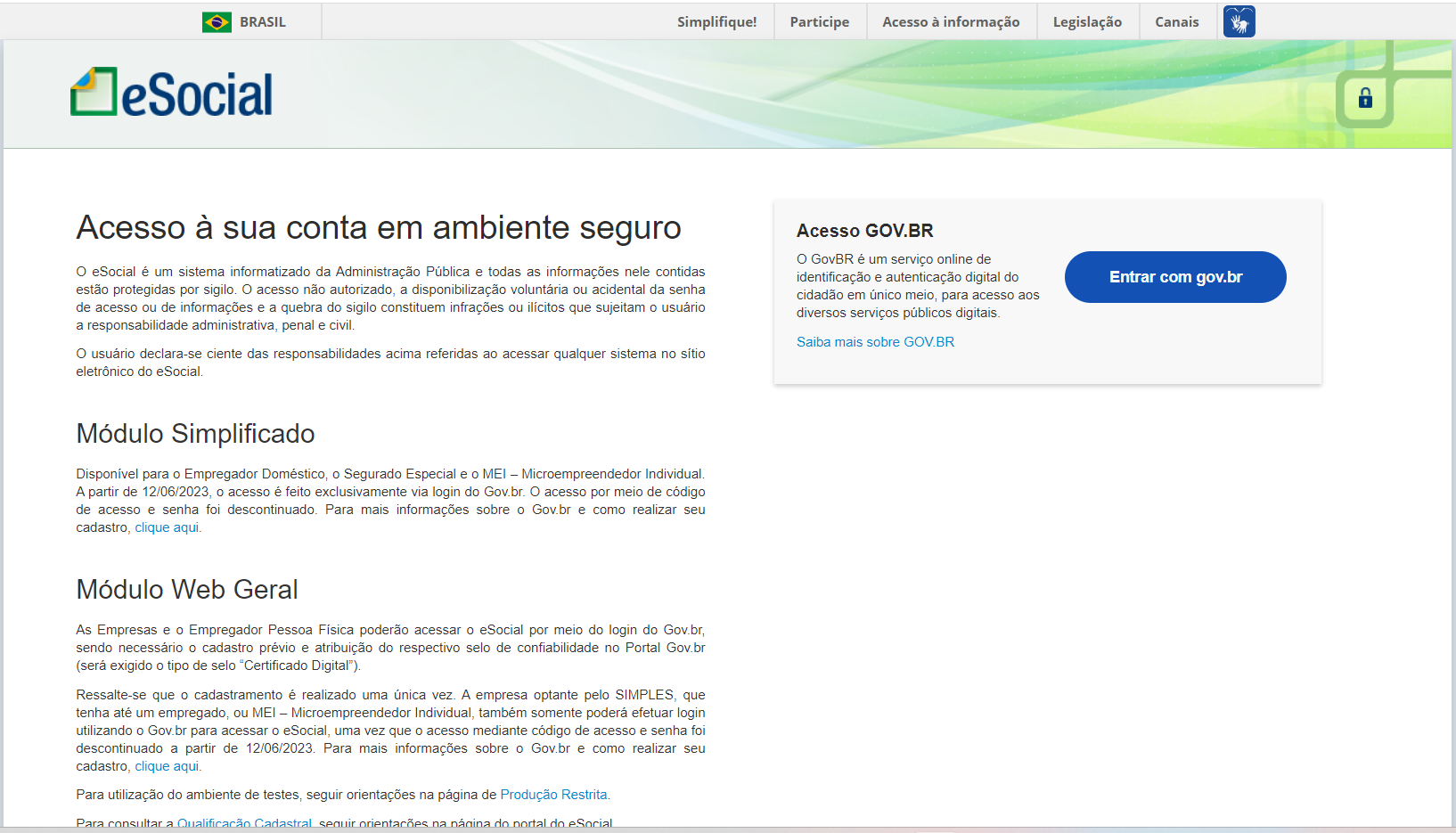Click the paragraph starting 'Ressalte-se que o cadastramento'
Screen dimensions: 1456x833
point(390,731)
